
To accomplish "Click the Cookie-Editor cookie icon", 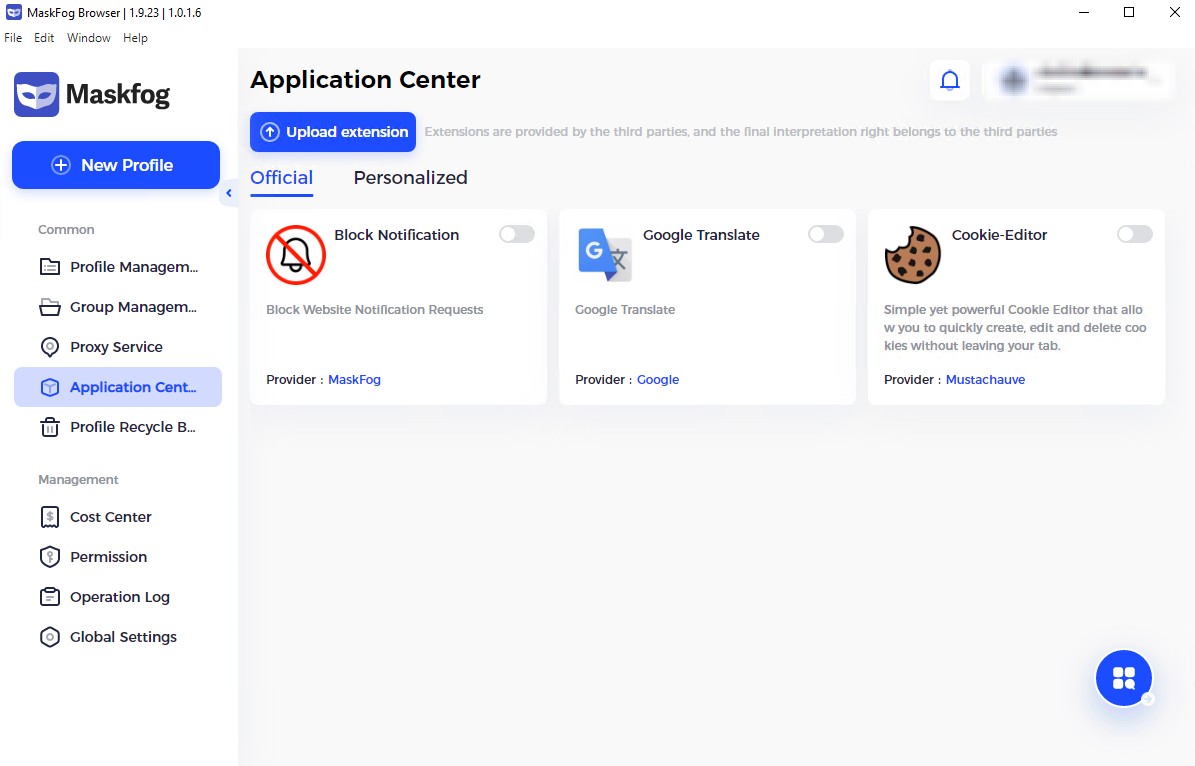I will [x=913, y=255].
